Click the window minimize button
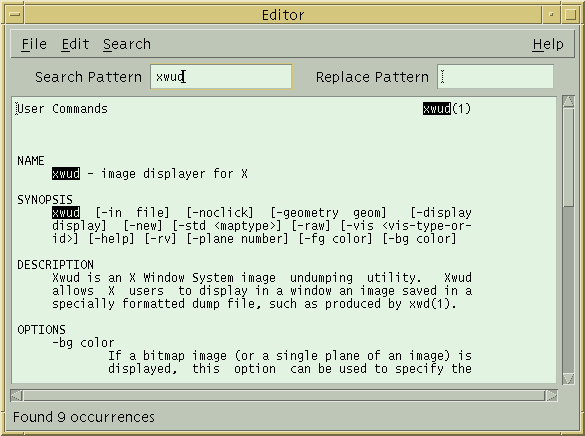The height and width of the screenshot is (436, 585). click(x=551, y=15)
